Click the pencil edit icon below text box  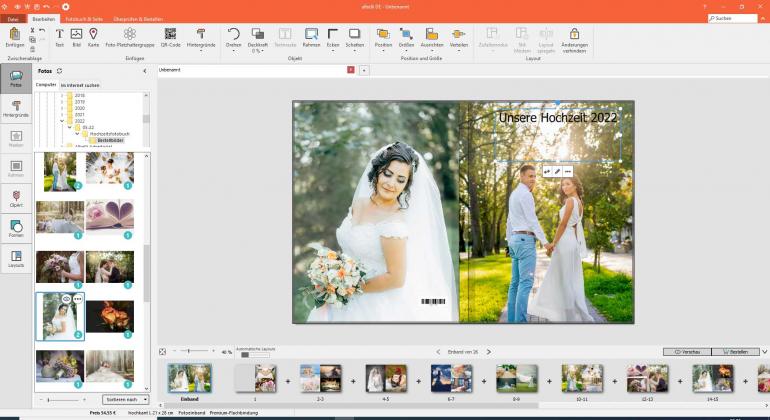pos(557,171)
